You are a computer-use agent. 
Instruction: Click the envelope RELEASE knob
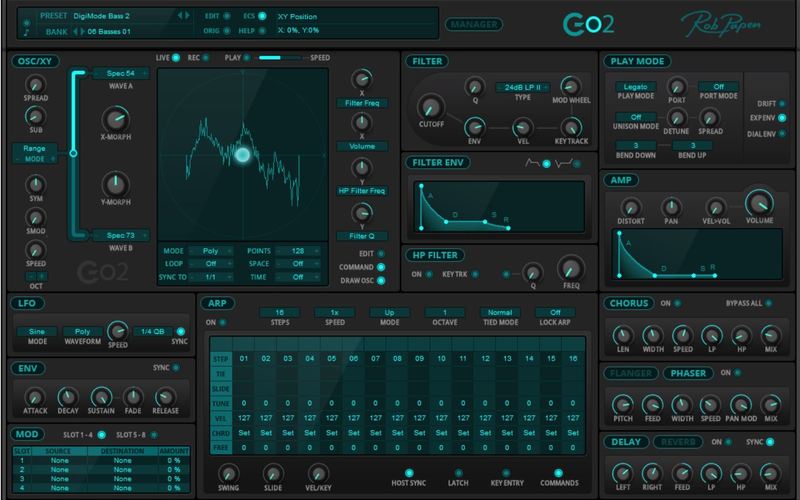165,397
